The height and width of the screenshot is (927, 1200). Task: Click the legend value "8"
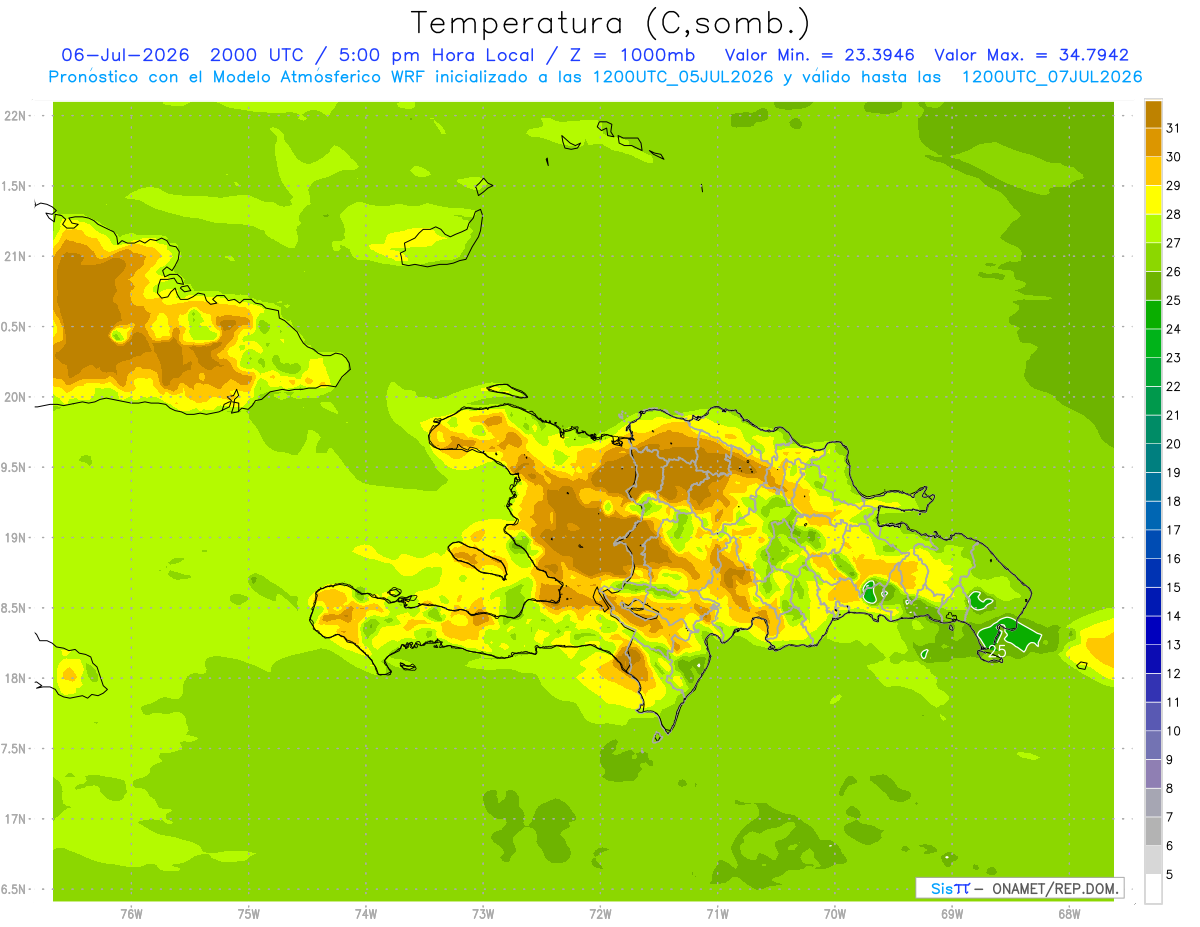[1170, 788]
